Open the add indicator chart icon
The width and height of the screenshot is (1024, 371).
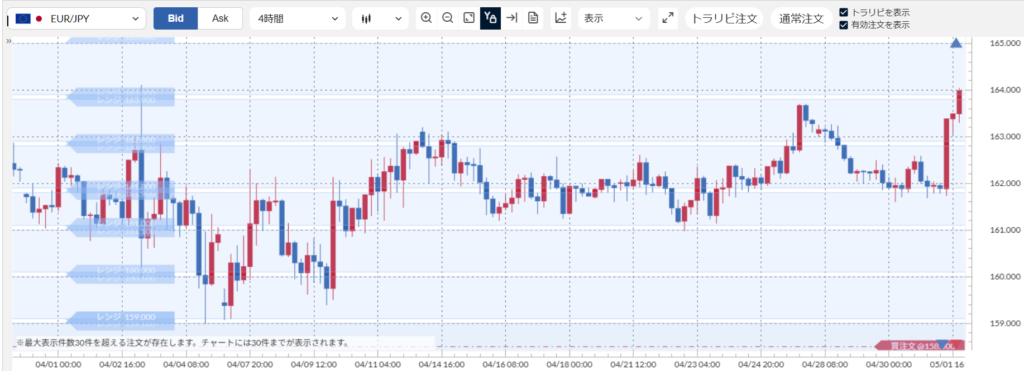[x=560, y=18]
